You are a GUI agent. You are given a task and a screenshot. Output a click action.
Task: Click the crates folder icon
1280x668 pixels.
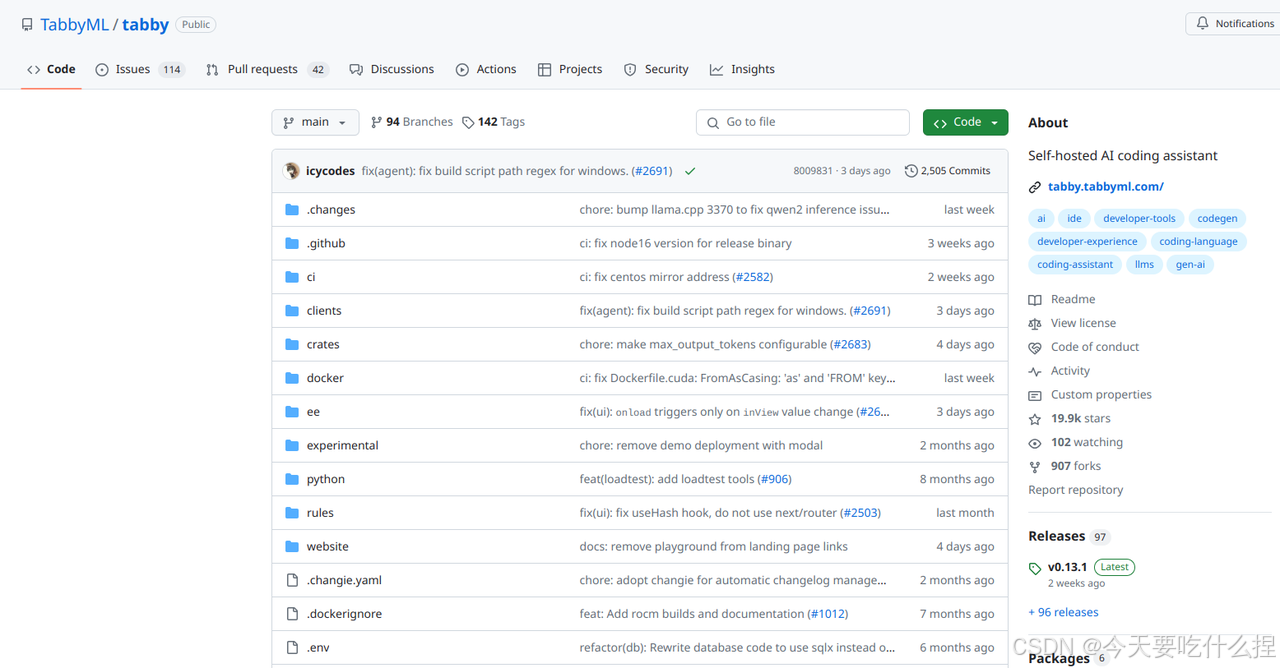[292, 344]
